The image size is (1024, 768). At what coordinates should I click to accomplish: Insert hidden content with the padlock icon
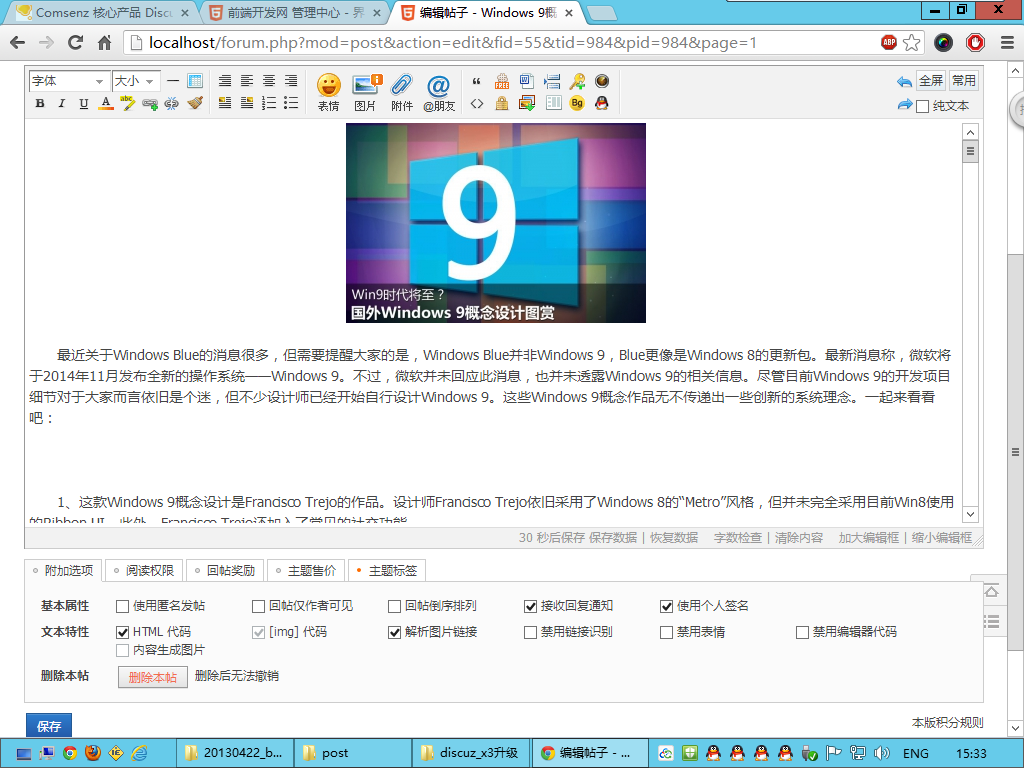(x=502, y=103)
